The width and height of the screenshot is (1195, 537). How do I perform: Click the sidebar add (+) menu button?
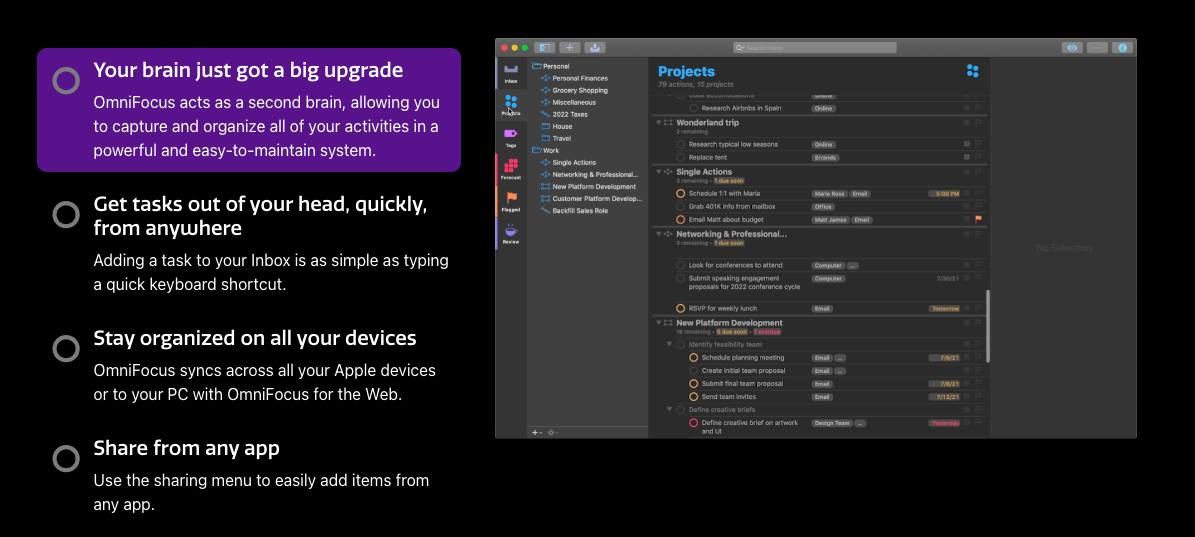coord(537,433)
